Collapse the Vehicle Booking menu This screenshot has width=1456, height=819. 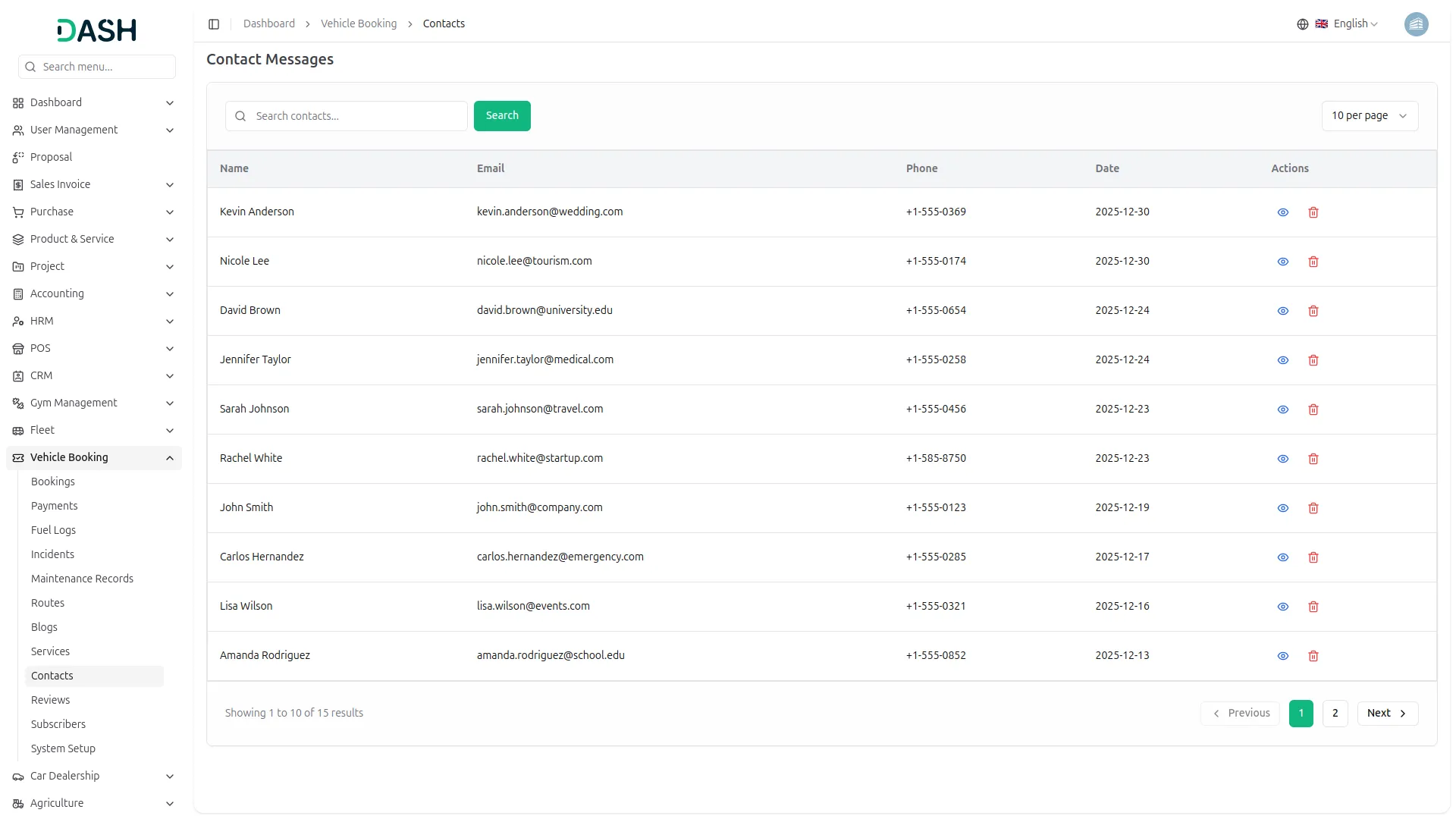[170, 458]
